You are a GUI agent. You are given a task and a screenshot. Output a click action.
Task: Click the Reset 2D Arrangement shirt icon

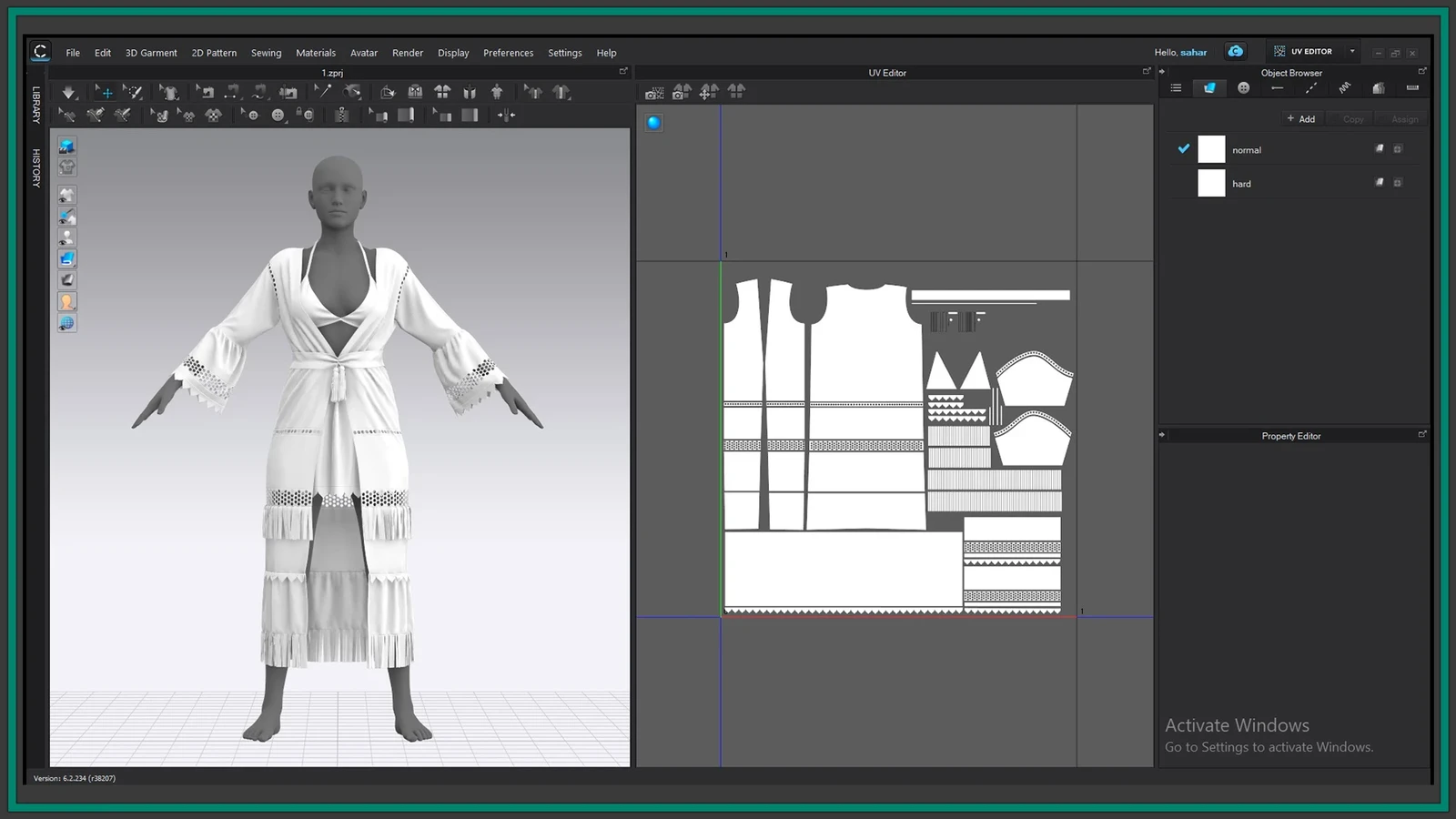point(442,92)
